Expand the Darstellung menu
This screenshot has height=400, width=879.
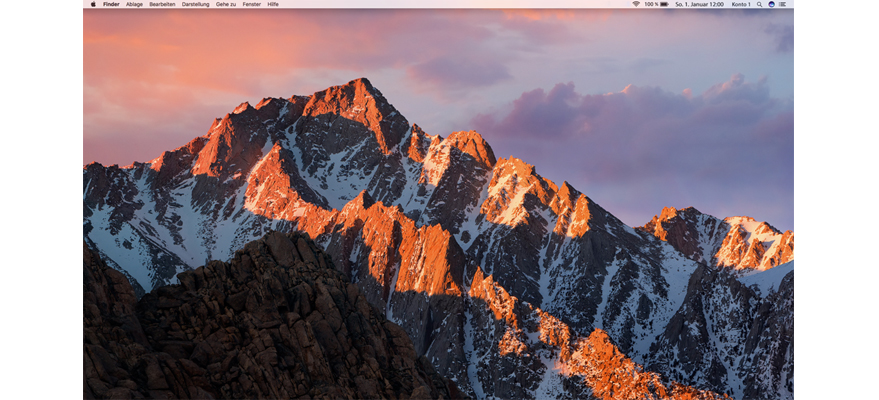tap(196, 4)
